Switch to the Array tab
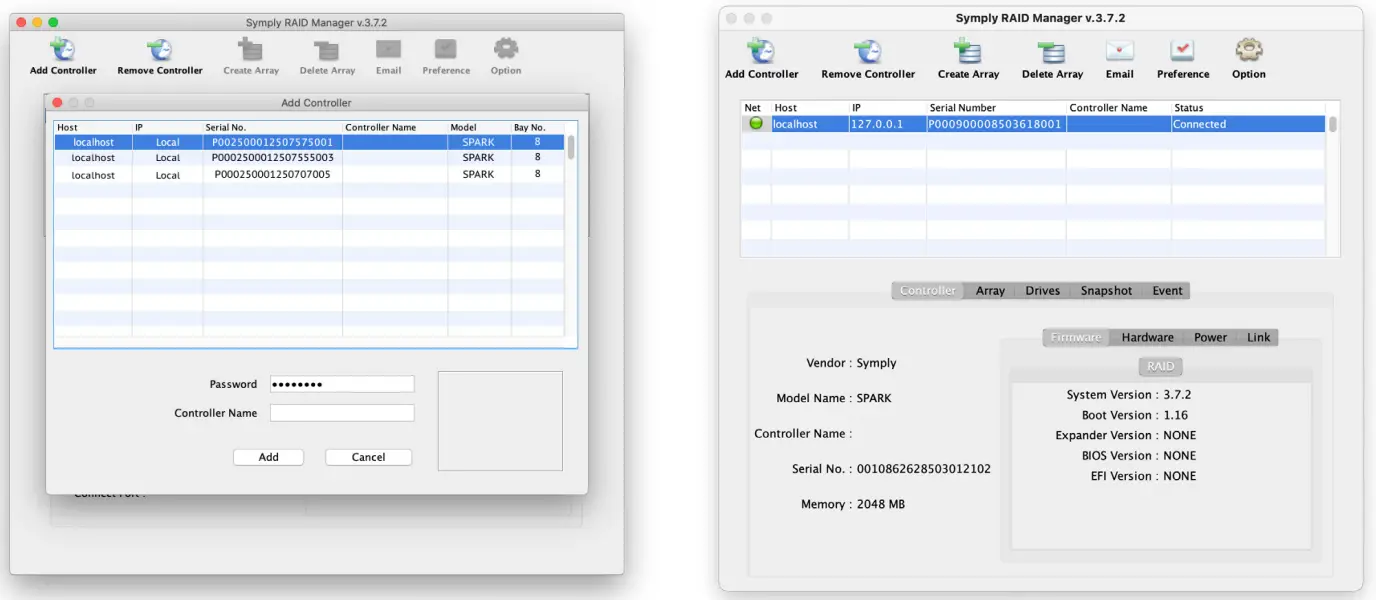1376x600 pixels. 990,291
